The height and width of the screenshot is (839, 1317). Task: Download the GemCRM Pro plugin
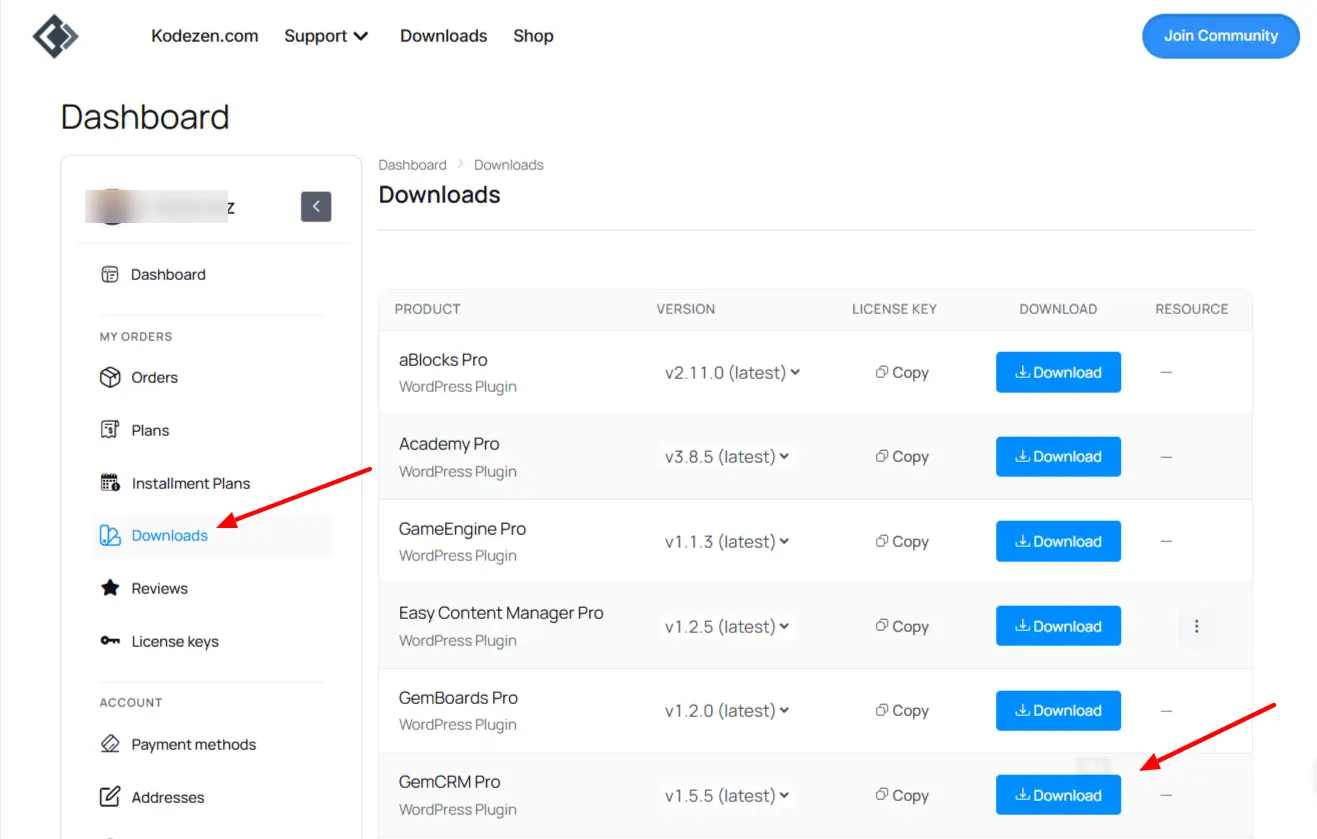(x=1058, y=795)
